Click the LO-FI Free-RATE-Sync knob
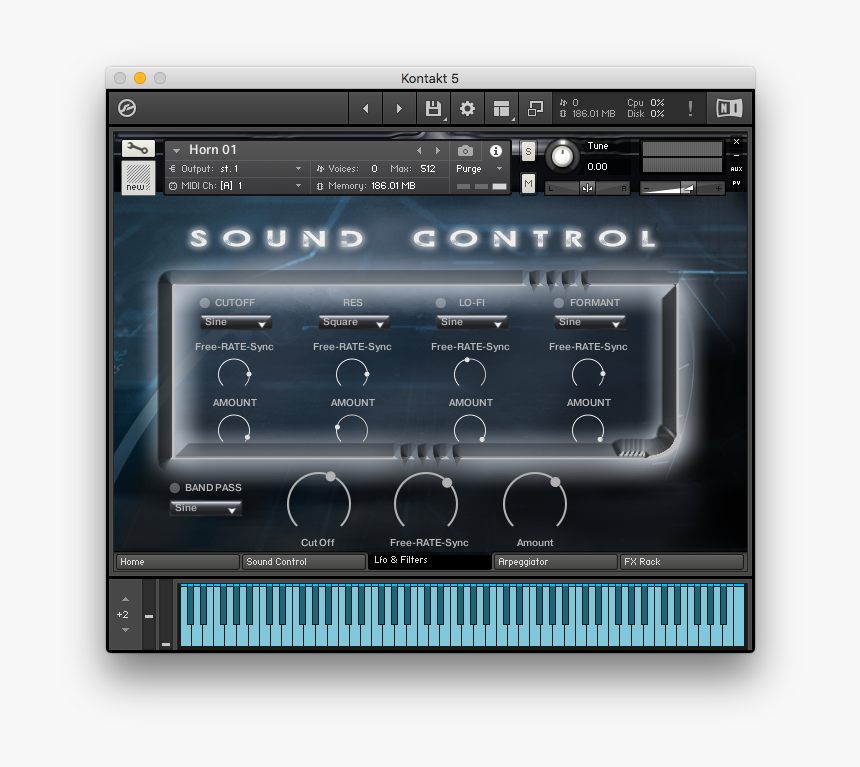Image resolution: width=860 pixels, height=767 pixels. click(x=470, y=373)
